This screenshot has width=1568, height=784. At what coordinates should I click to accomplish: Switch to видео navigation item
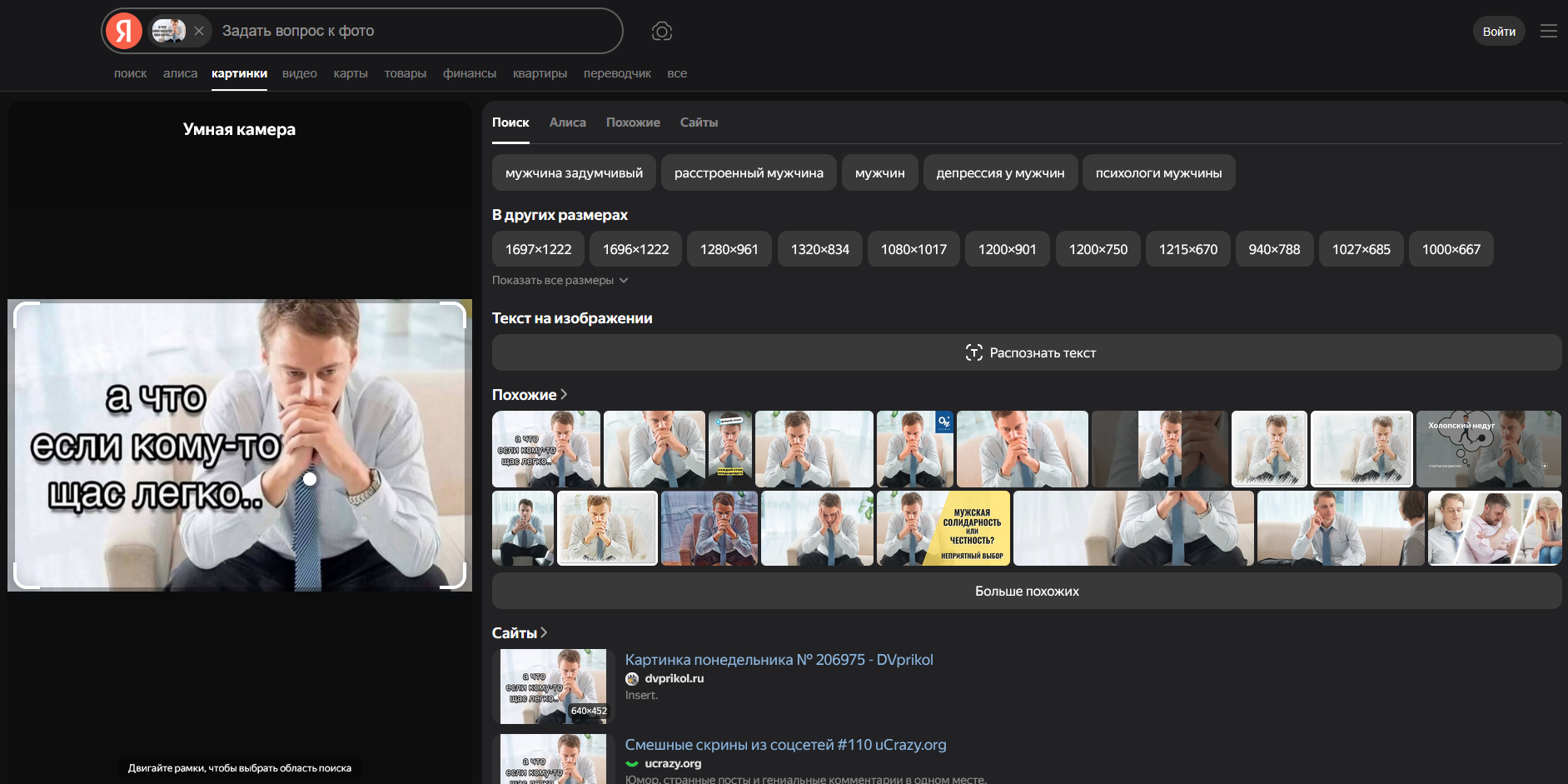click(300, 73)
